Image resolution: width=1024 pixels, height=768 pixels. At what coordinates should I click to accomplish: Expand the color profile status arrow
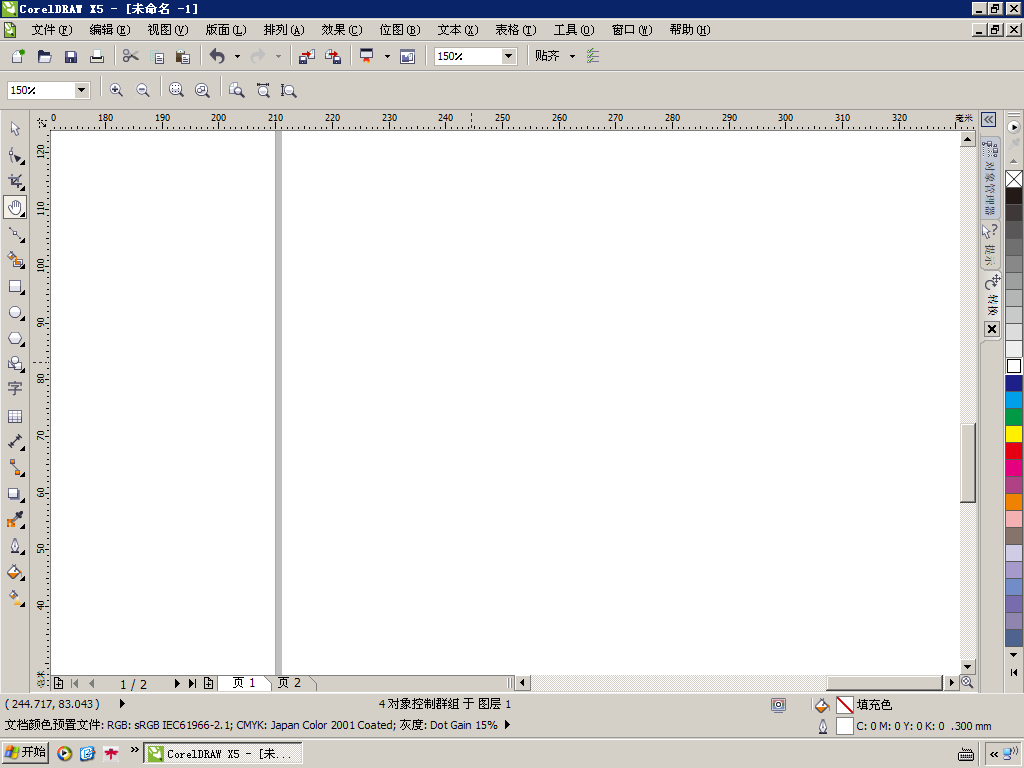point(507,724)
